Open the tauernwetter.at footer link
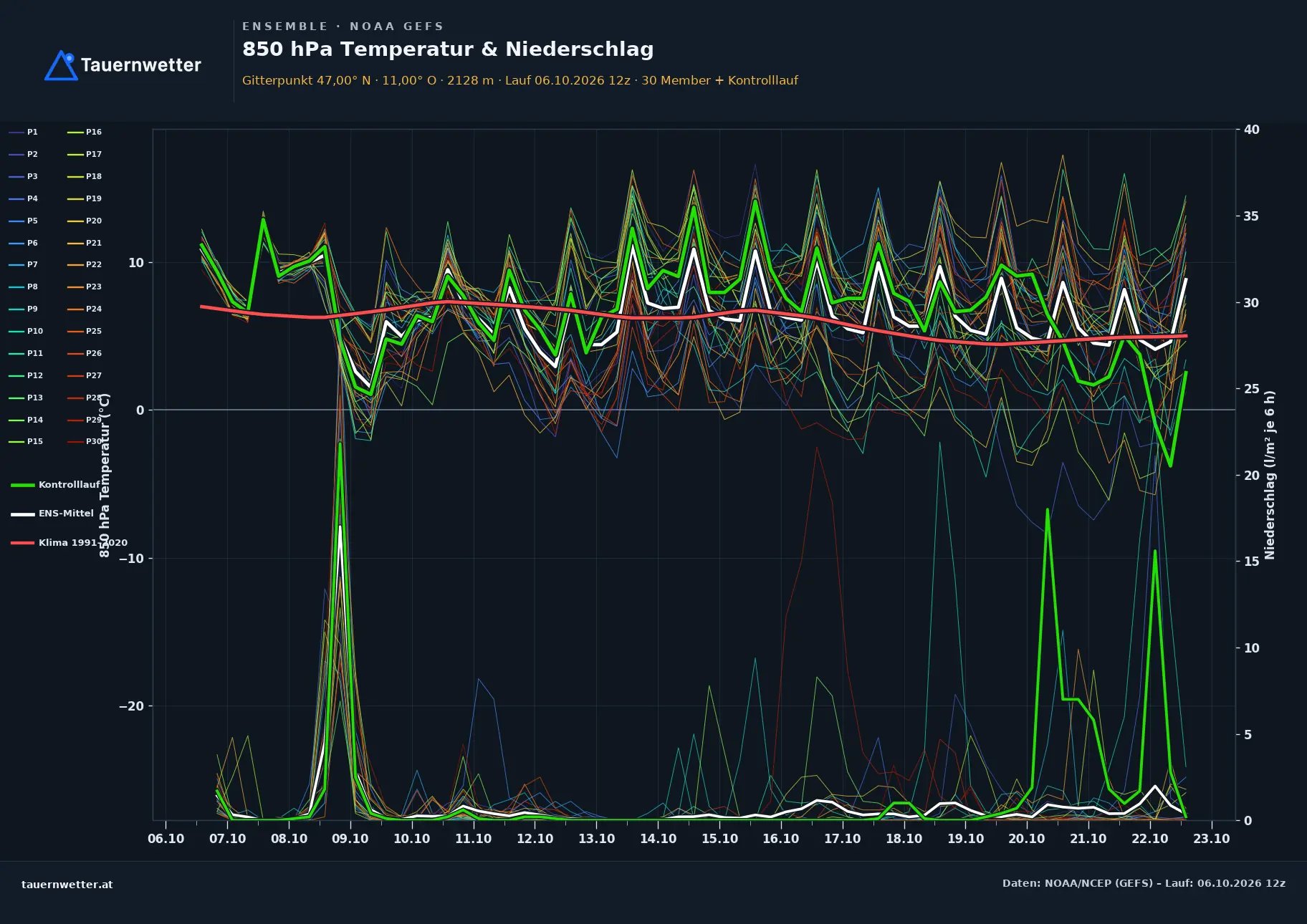The image size is (1307, 924). (x=67, y=885)
